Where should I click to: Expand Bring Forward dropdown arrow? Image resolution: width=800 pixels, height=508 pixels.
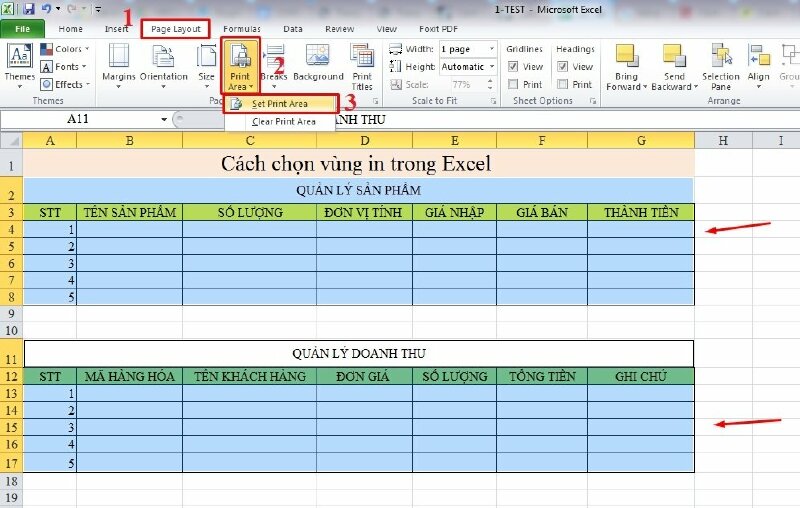pos(645,87)
